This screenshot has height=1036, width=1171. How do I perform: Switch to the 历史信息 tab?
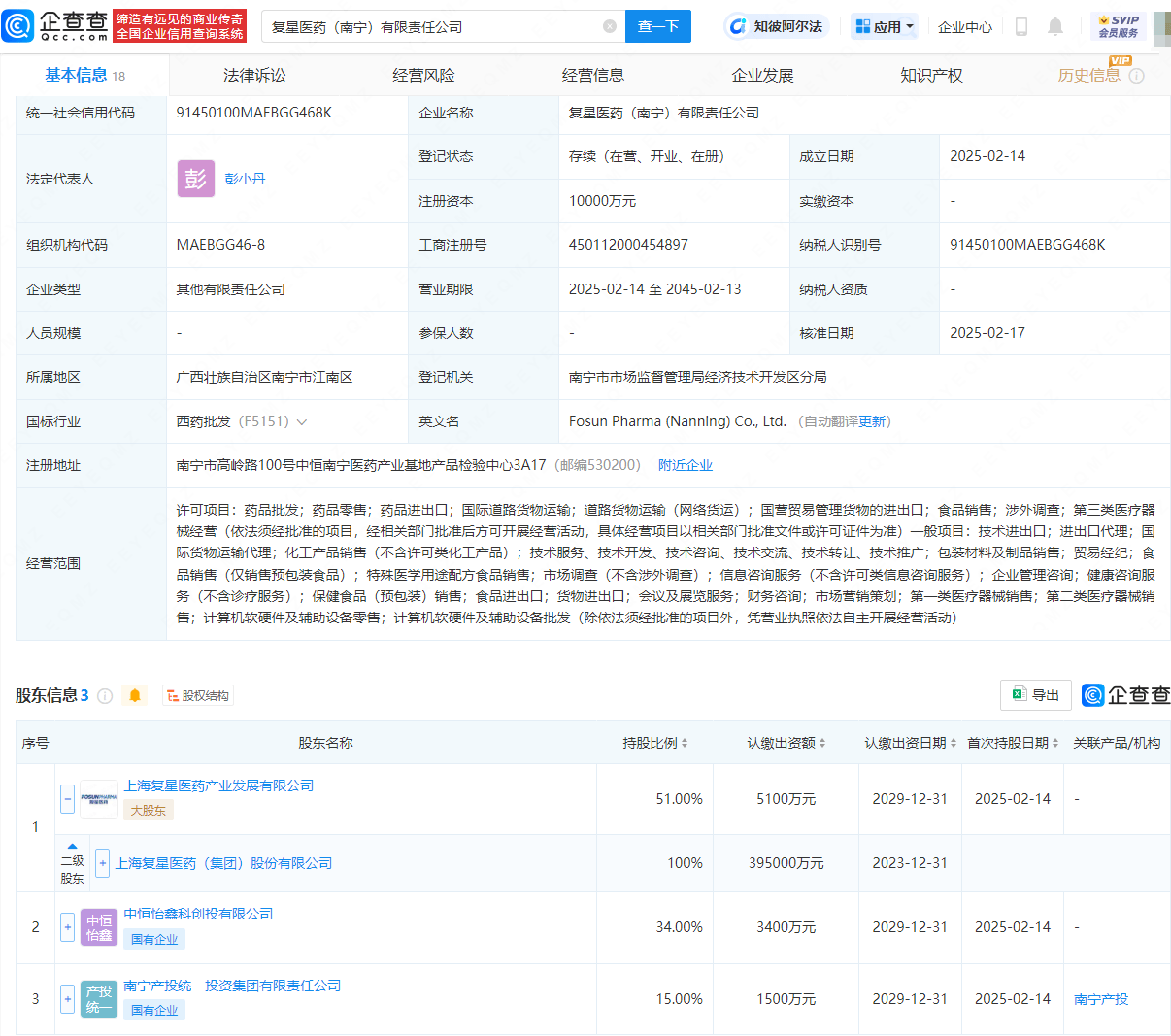[x=1088, y=75]
